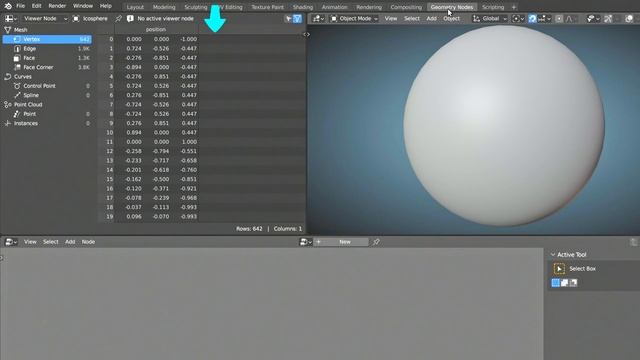Open the snapping options dropdown
This screenshot has height=360, width=640.
(544, 18)
